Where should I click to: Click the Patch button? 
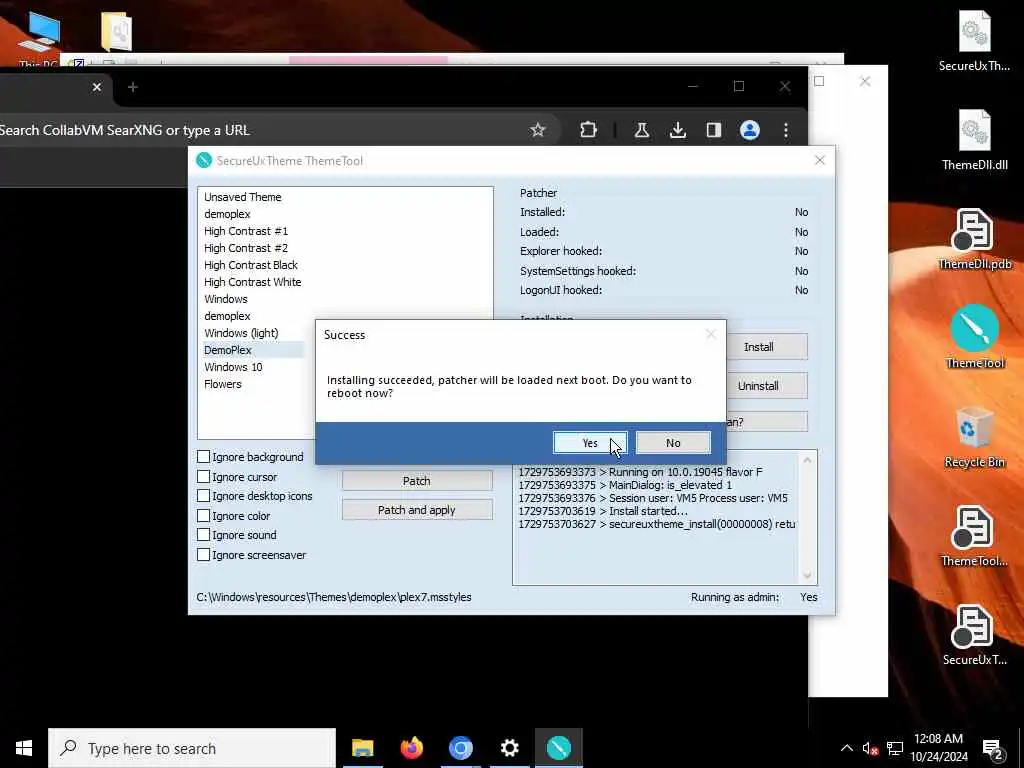[417, 481]
